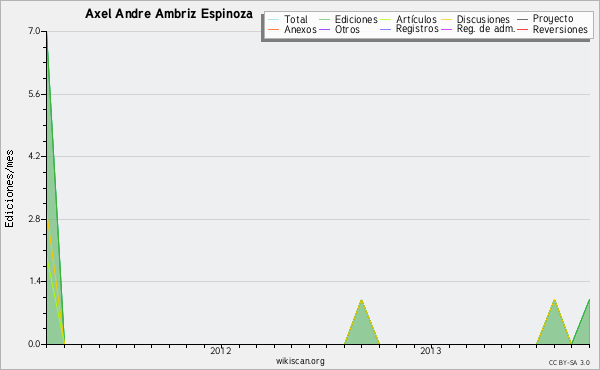Viewport: 600px width, 370px height.
Task: Select the Total legend entry
Action: coord(288,19)
